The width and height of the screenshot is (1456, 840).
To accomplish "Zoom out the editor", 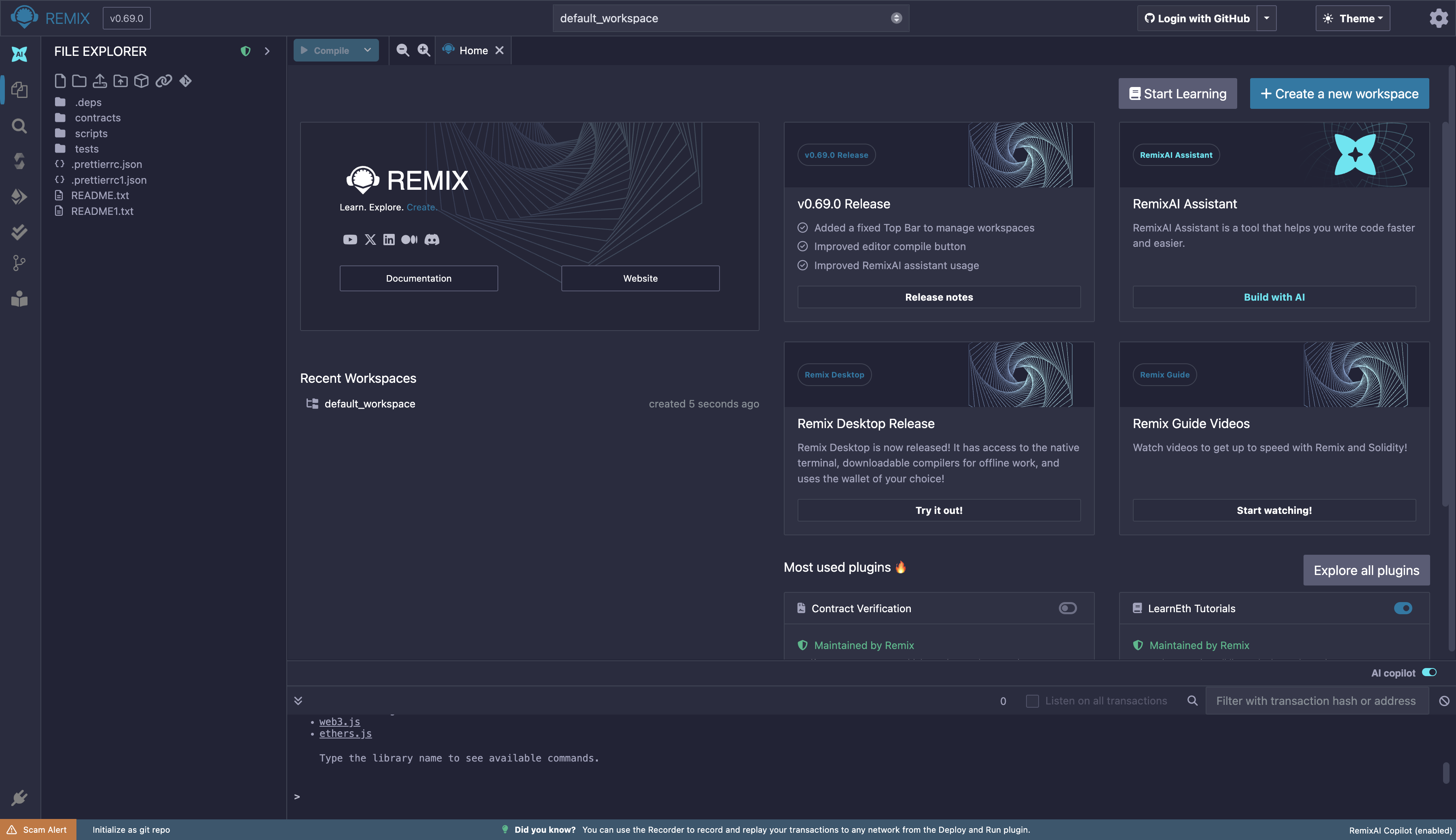I will [x=402, y=50].
